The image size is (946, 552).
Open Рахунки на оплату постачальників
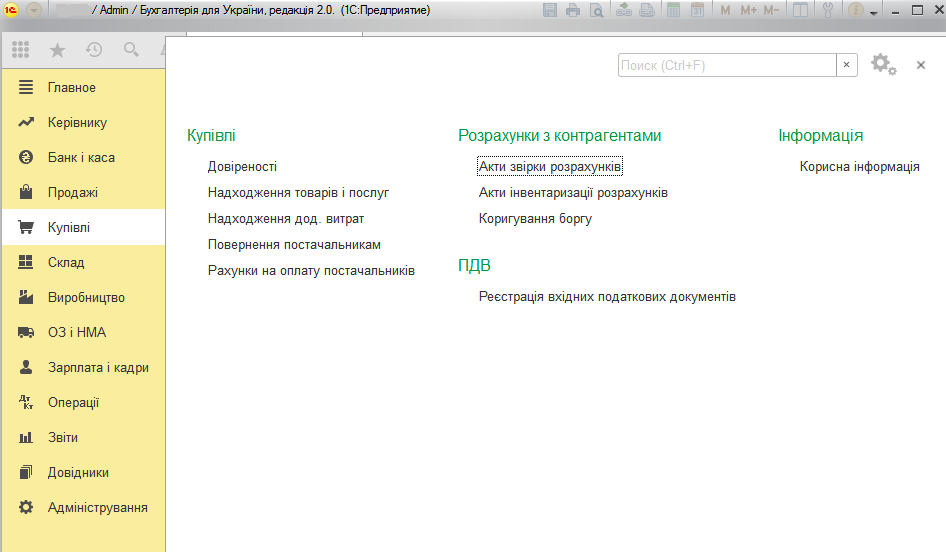311,270
